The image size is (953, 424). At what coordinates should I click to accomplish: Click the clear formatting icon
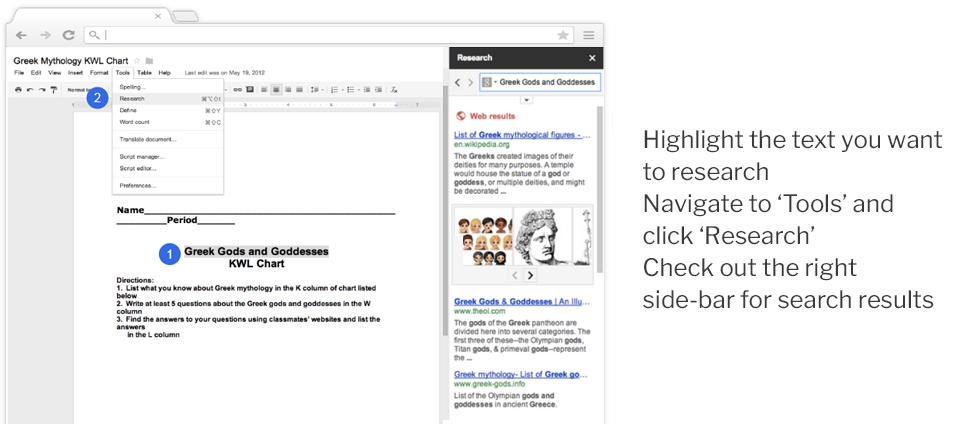(x=394, y=90)
